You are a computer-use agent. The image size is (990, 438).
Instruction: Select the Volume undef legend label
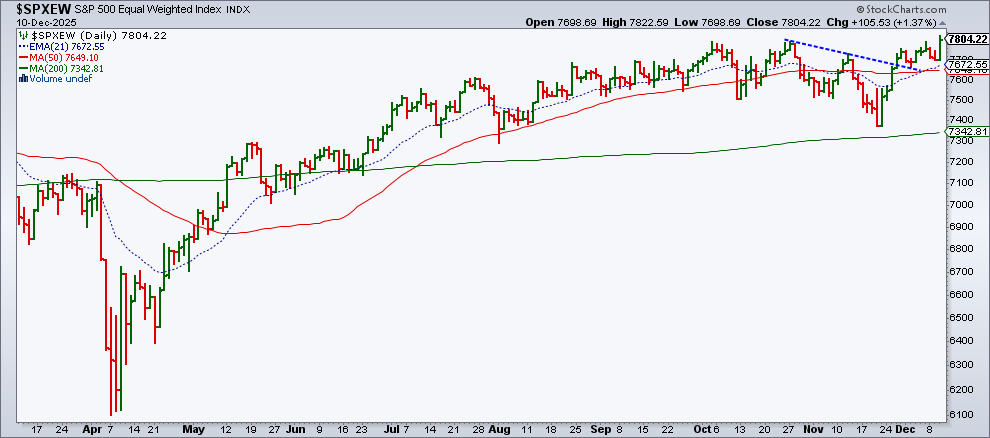pyautogui.click(x=60, y=79)
